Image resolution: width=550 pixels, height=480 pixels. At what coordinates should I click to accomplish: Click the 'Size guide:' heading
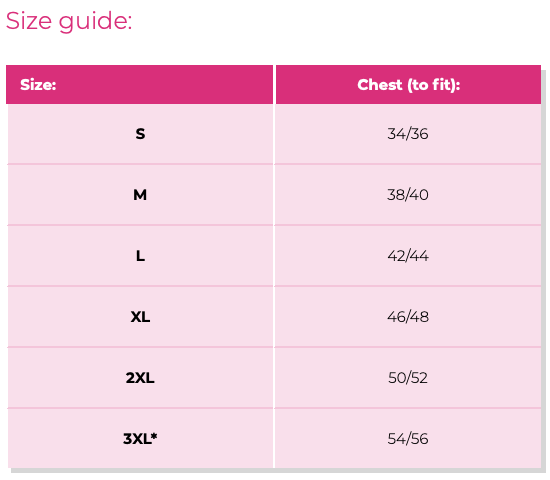[69, 21]
